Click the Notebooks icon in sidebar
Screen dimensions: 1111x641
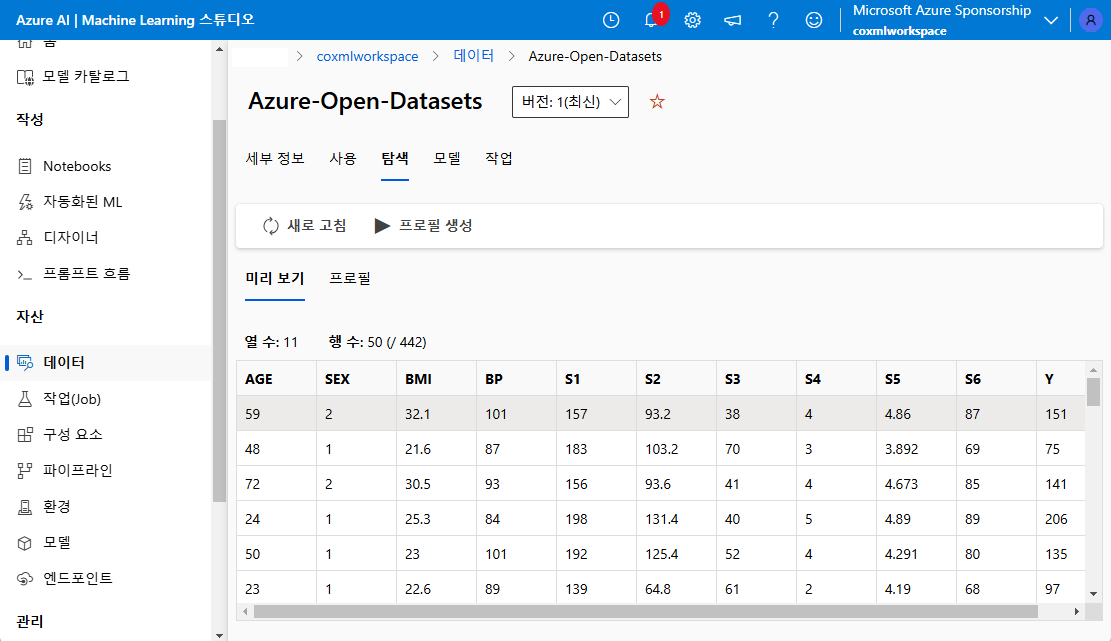(x=25, y=166)
